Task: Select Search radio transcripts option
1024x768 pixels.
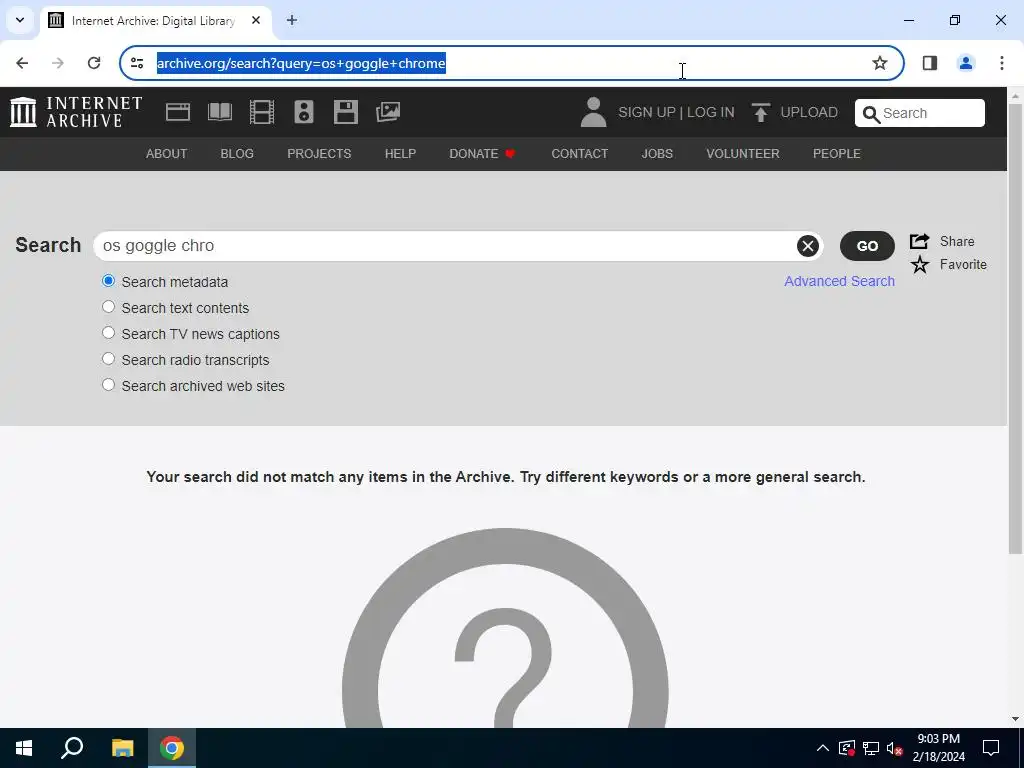Action: (x=108, y=359)
